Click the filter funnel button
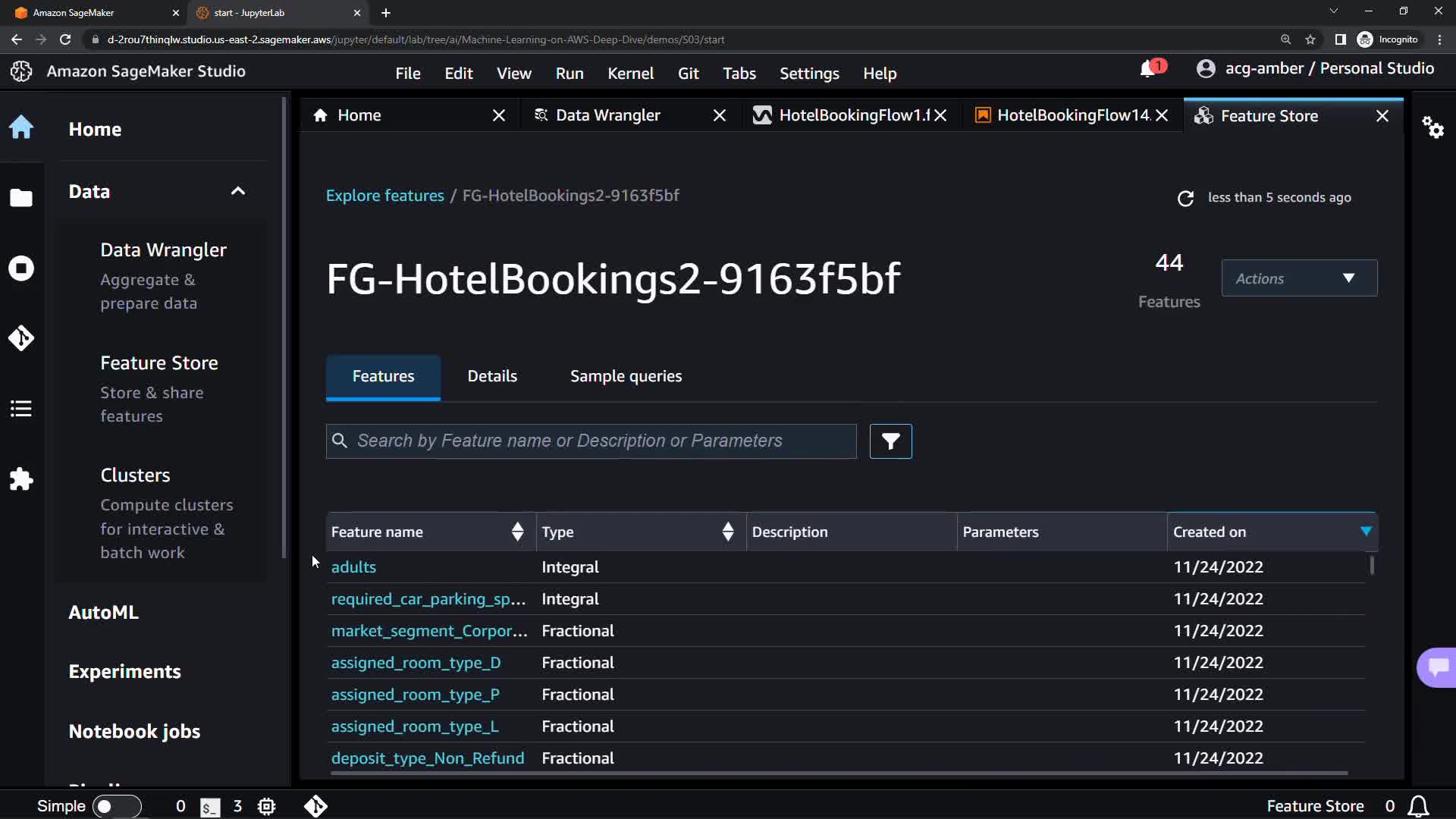Viewport: 1456px width, 819px height. (x=890, y=441)
